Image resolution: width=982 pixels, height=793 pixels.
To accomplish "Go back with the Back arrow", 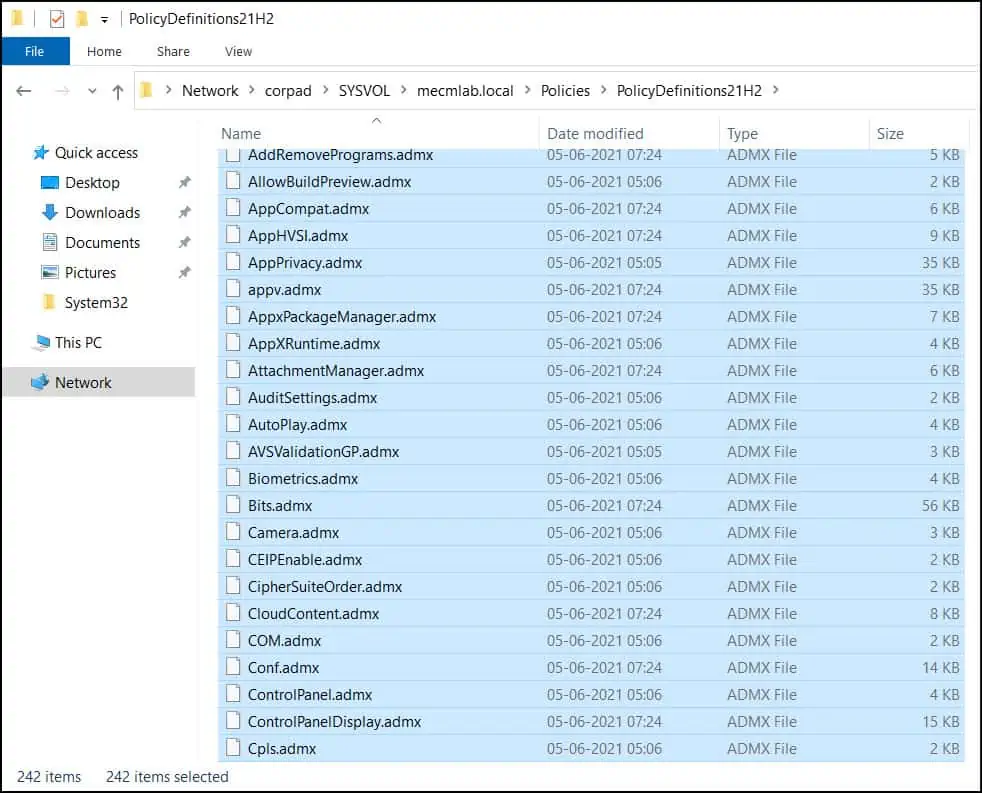I will pyautogui.click(x=24, y=91).
